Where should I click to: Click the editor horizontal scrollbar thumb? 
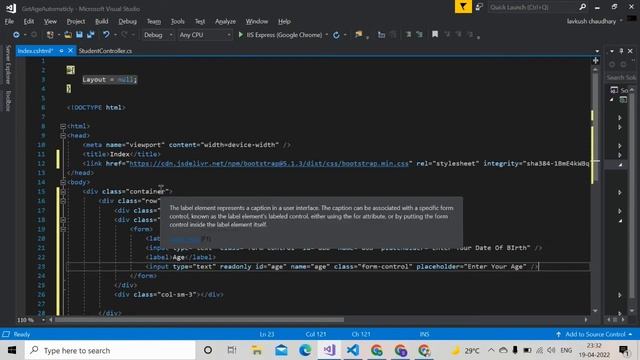199,320
